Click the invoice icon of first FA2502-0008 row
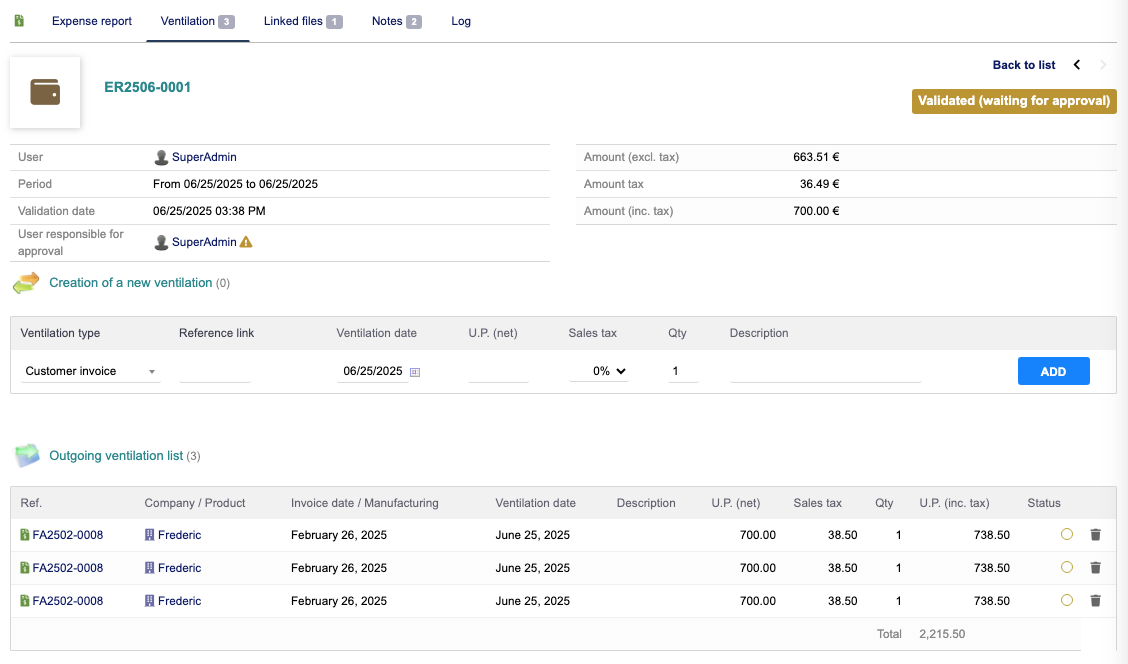 coord(25,535)
